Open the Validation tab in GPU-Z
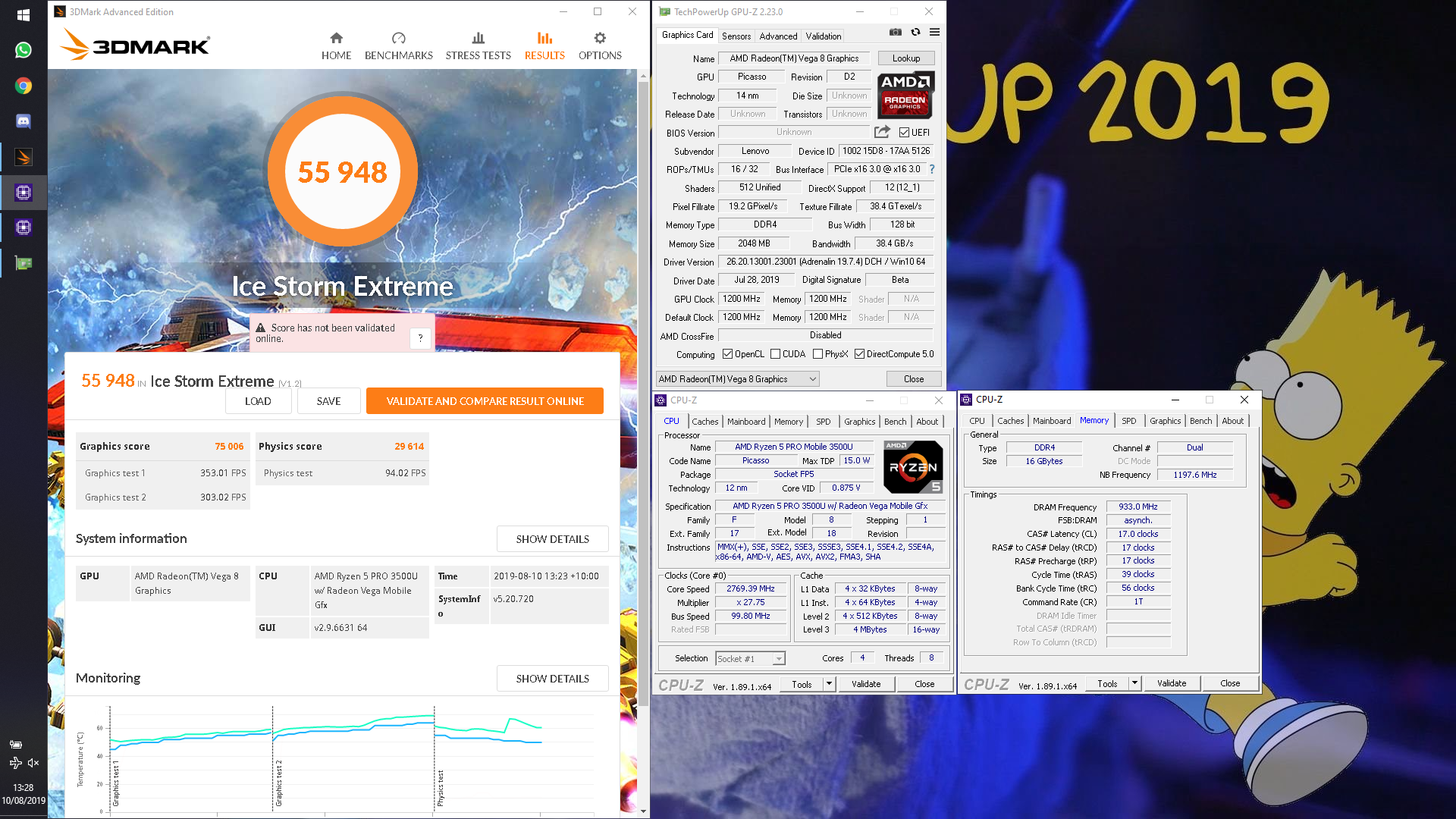1456x819 pixels. coord(824,36)
